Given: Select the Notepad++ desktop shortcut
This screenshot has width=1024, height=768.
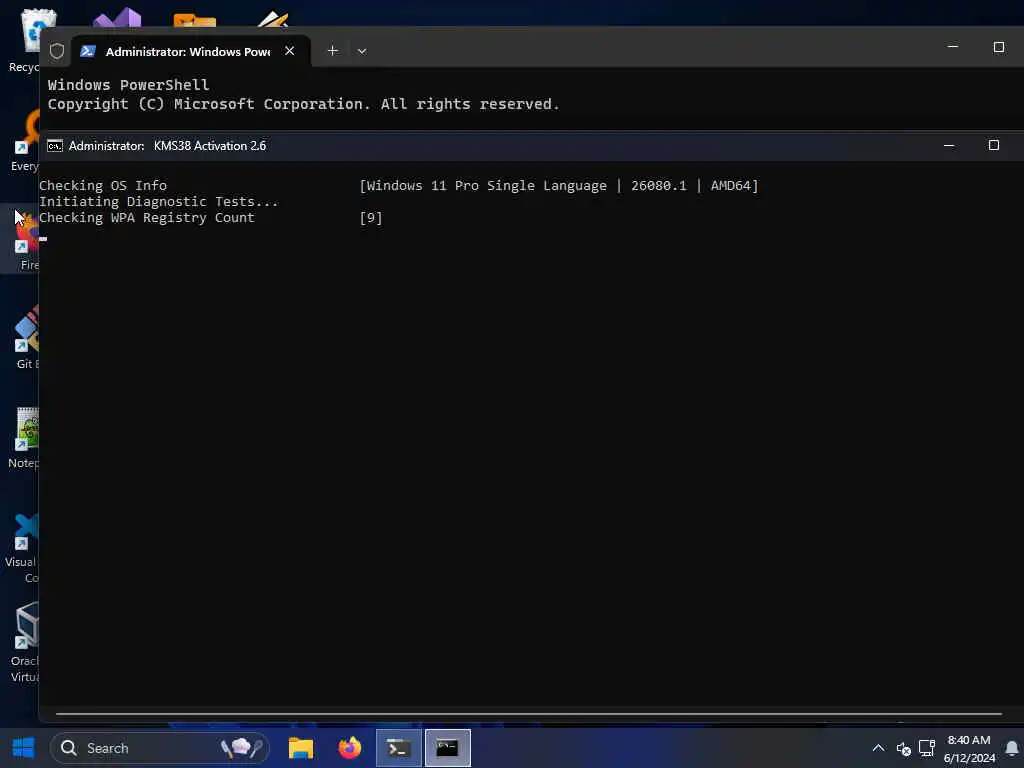Looking at the screenshot, I should (x=24, y=438).
